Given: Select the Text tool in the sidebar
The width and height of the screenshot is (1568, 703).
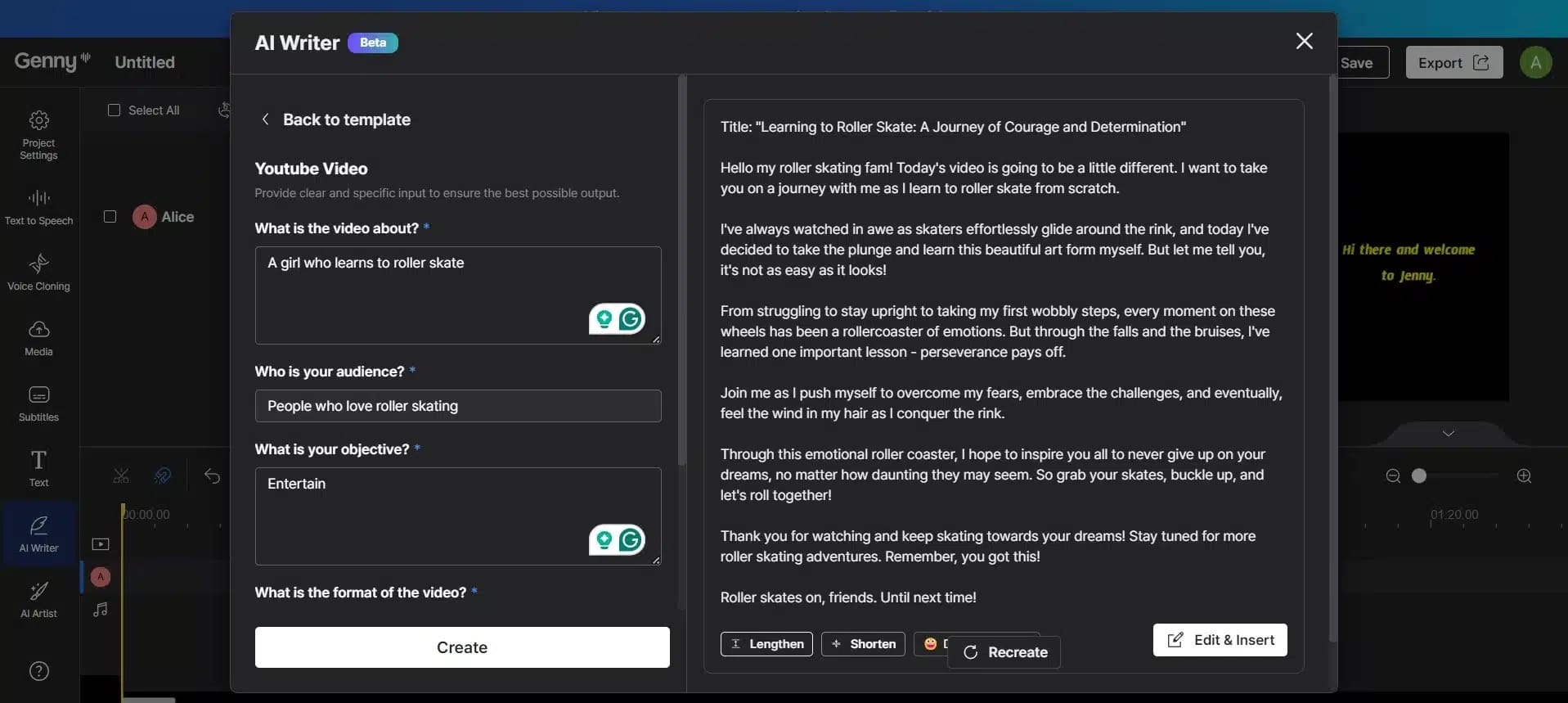Looking at the screenshot, I should click(38, 469).
